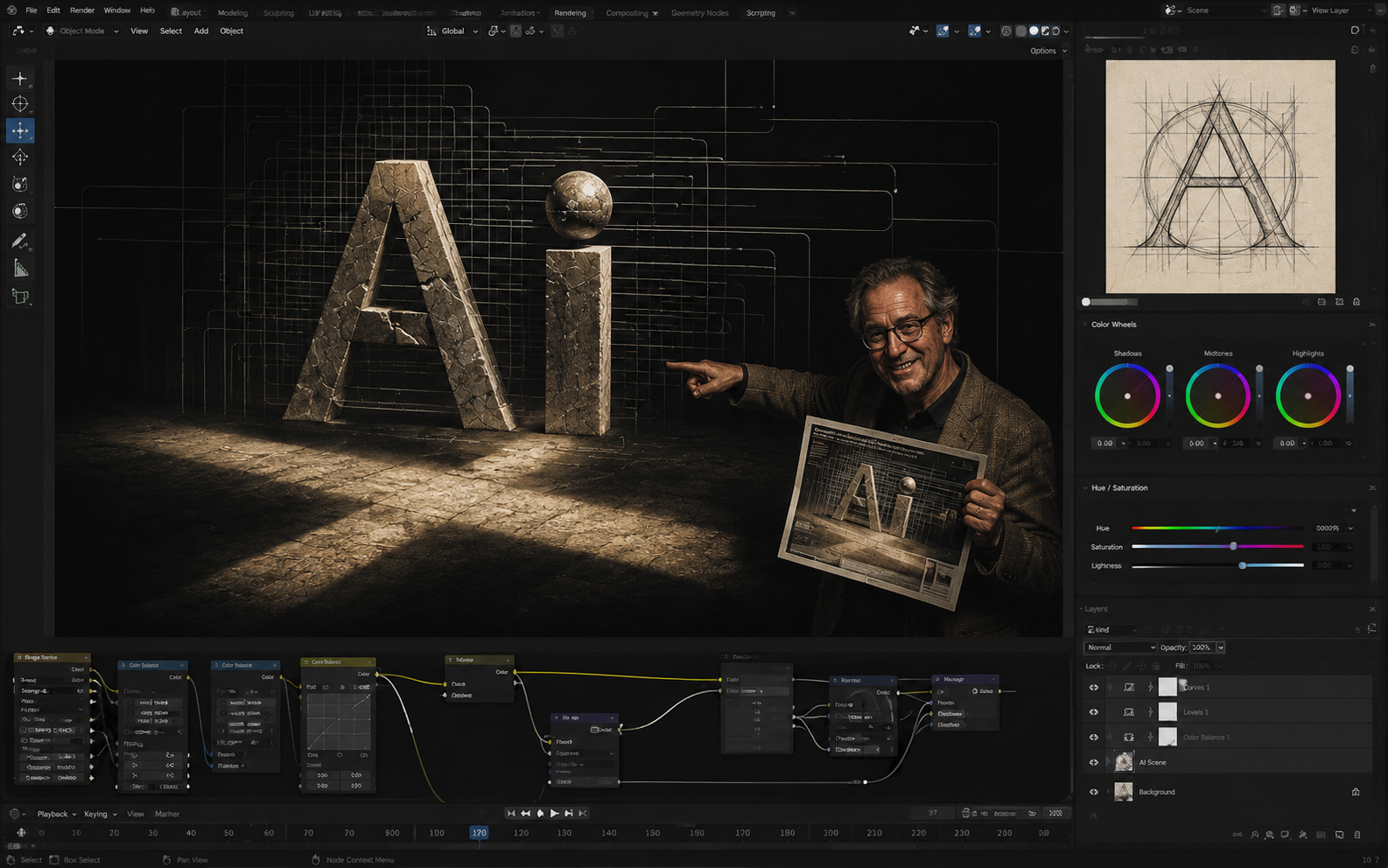Click Add in the viewport header
The width and height of the screenshot is (1388, 868).
pyautogui.click(x=201, y=31)
